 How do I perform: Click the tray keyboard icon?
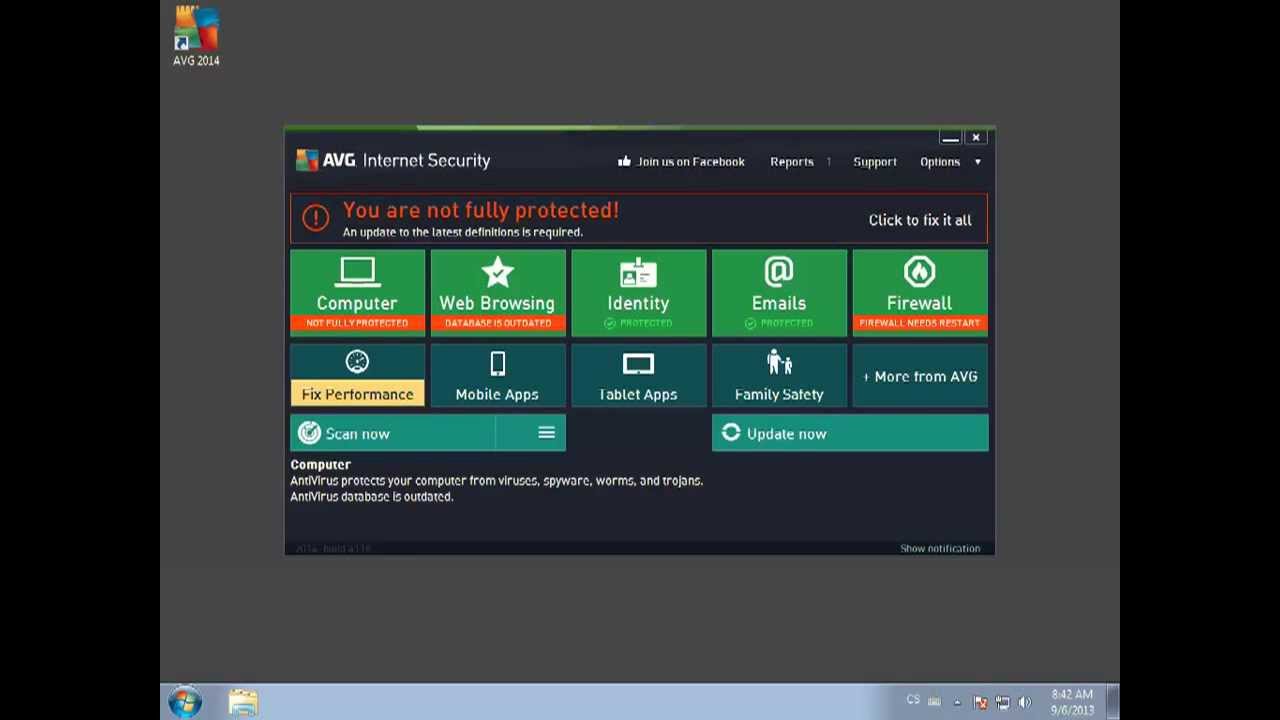coord(934,702)
